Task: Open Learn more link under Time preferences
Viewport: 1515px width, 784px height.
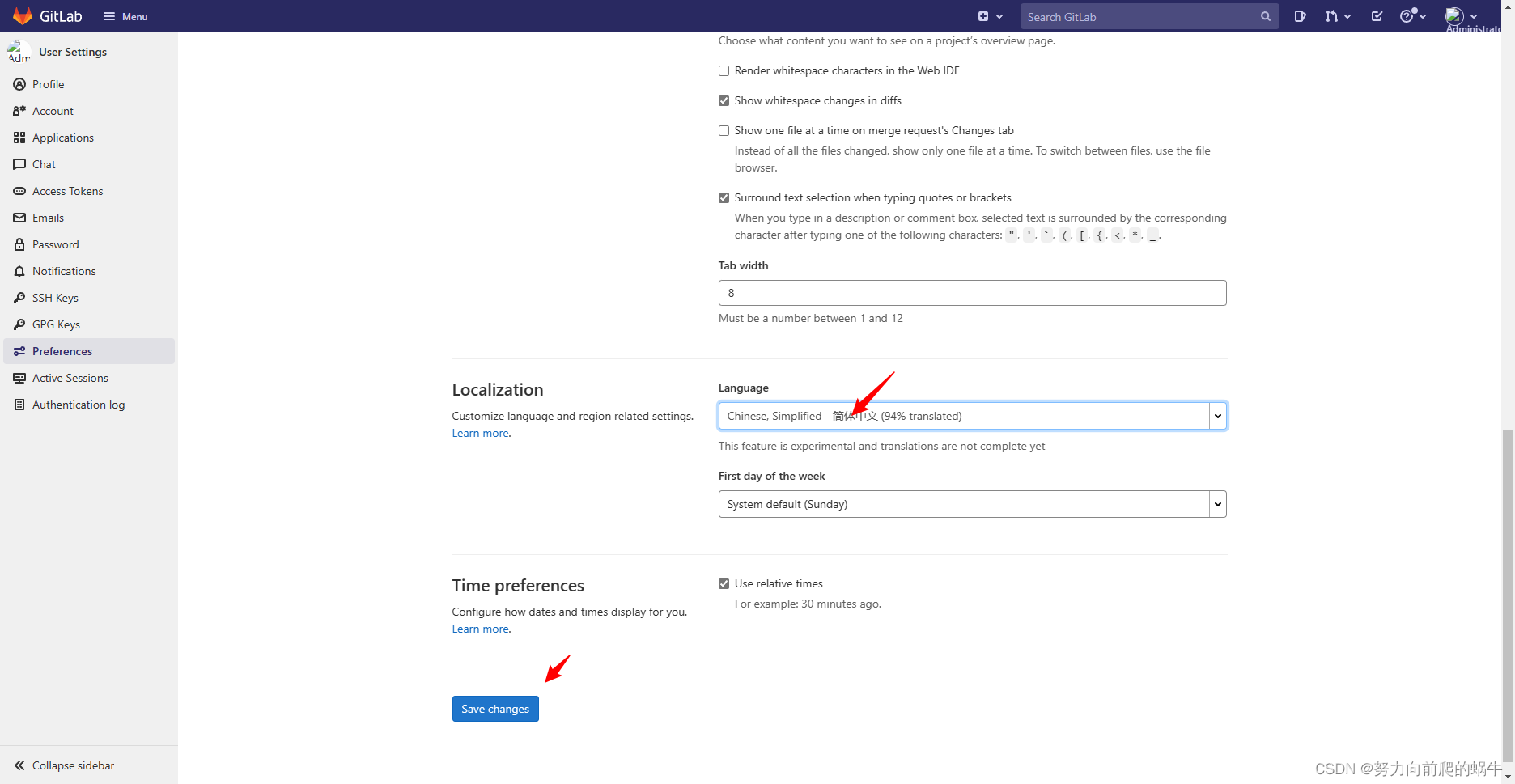Action: click(x=481, y=629)
